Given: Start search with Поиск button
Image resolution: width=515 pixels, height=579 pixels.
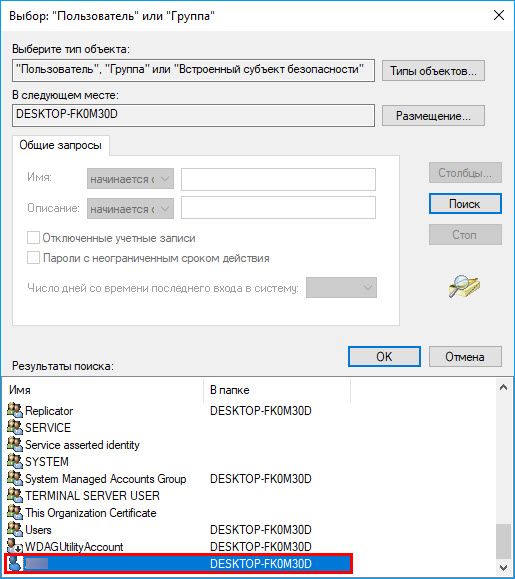Looking at the screenshot, I should [465, 203].
